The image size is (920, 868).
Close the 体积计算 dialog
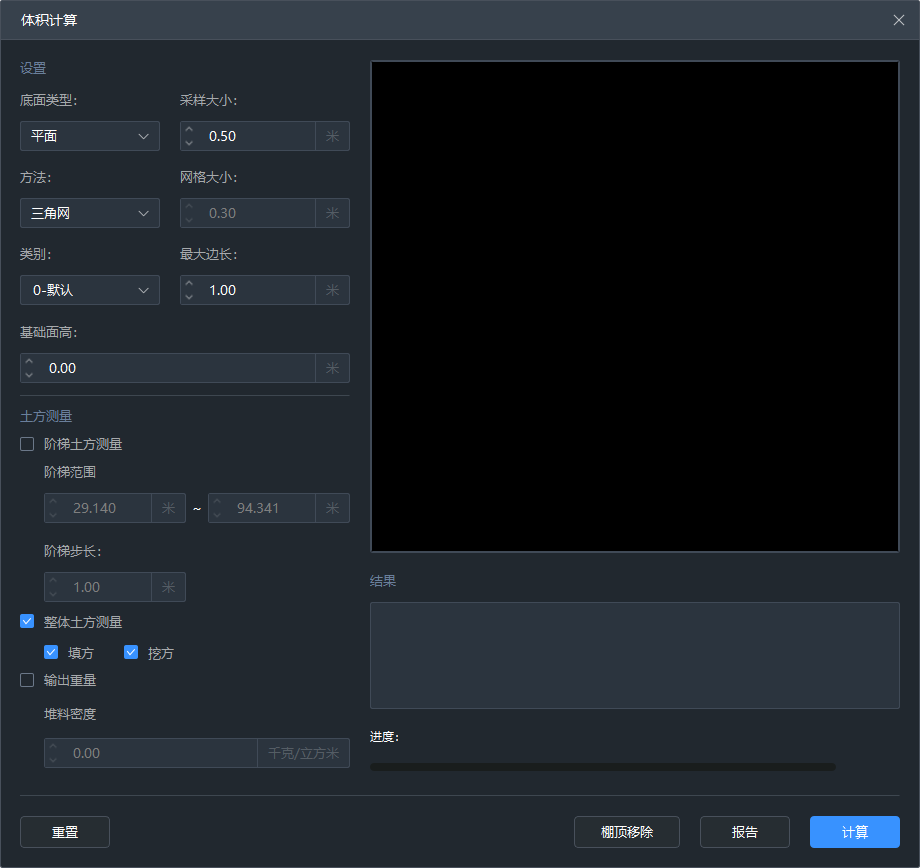coord(898,20)
